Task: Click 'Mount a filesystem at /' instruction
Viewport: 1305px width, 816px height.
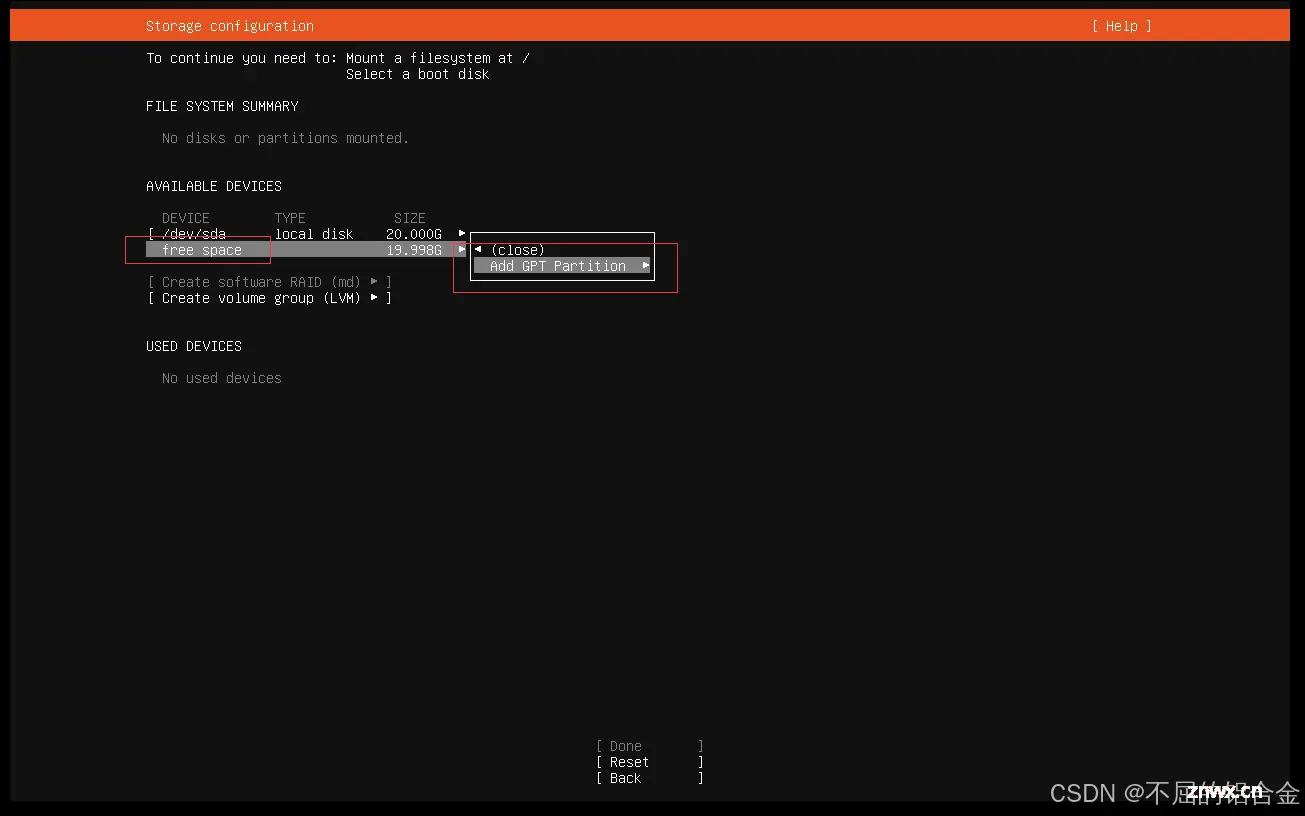Action: 438,58
